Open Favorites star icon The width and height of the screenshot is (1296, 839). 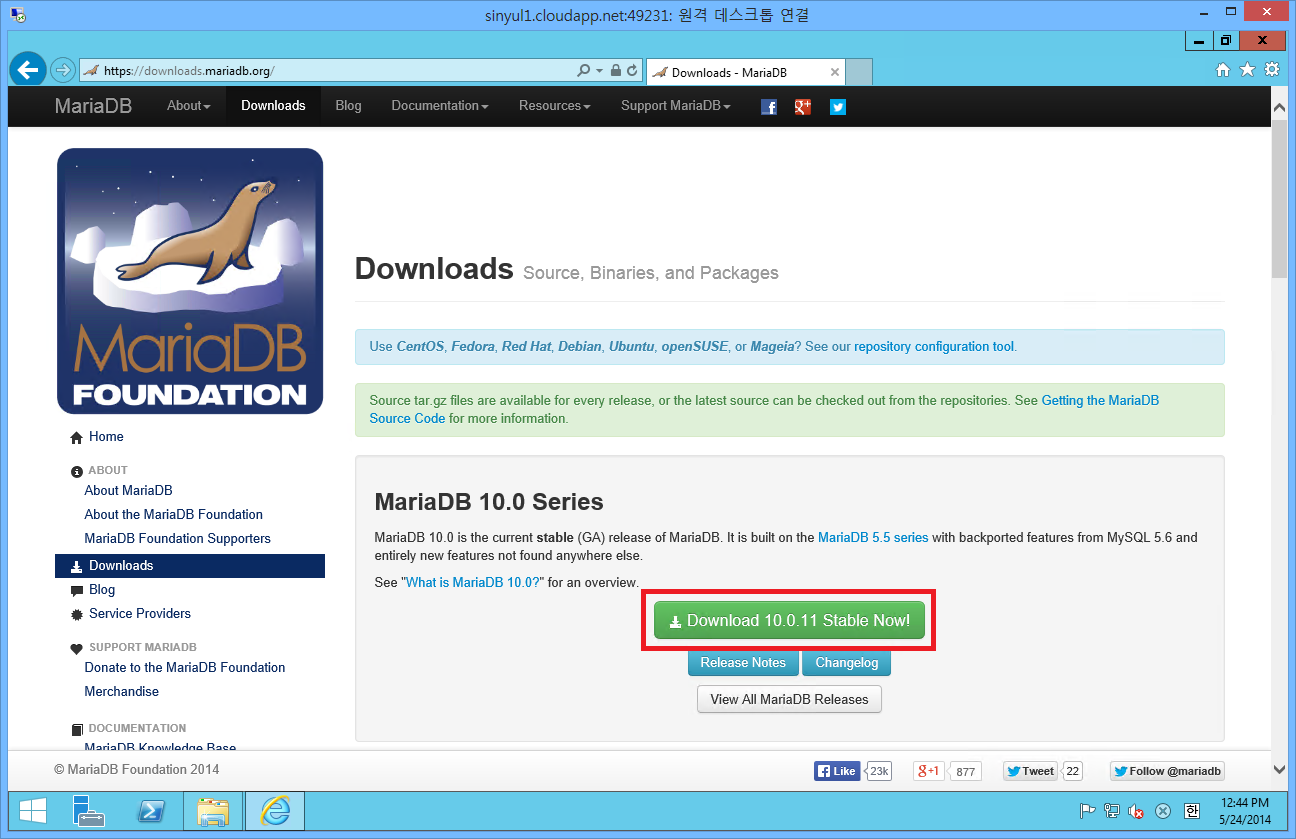pyautogui.click(x=1247, y=70)
